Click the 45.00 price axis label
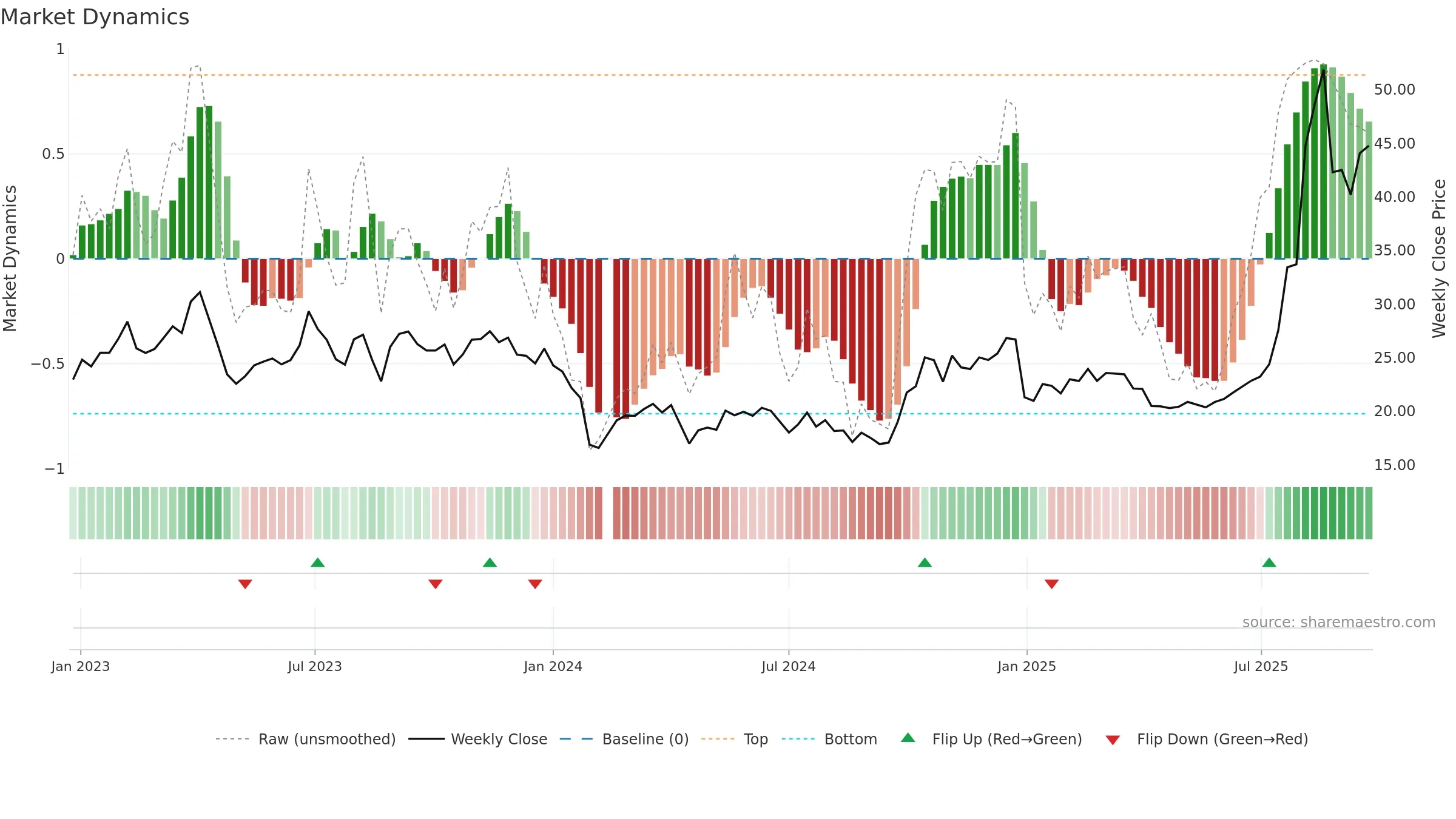Screen dimensions: 1456x819 (1394, 144)
